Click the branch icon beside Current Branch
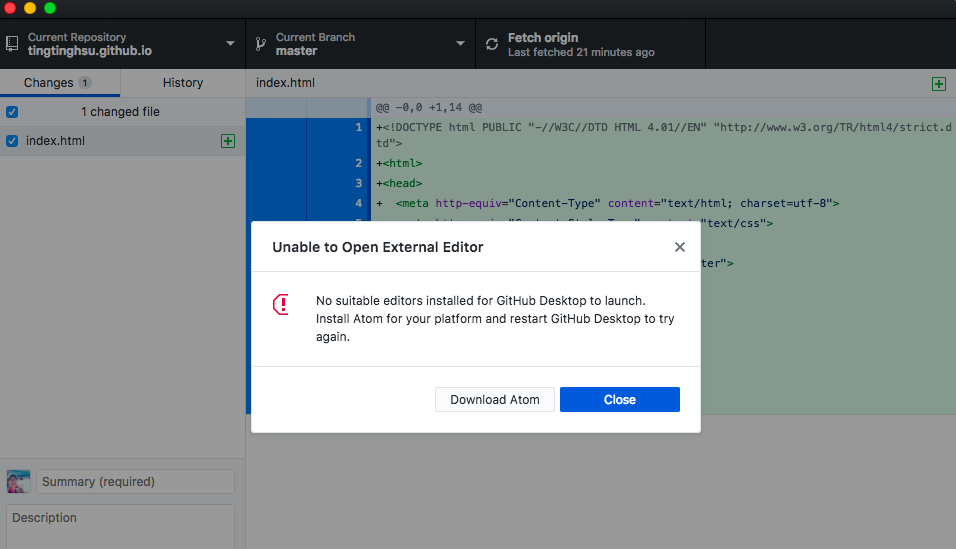This screenshot has height=549, width=956. pos(261,44)
